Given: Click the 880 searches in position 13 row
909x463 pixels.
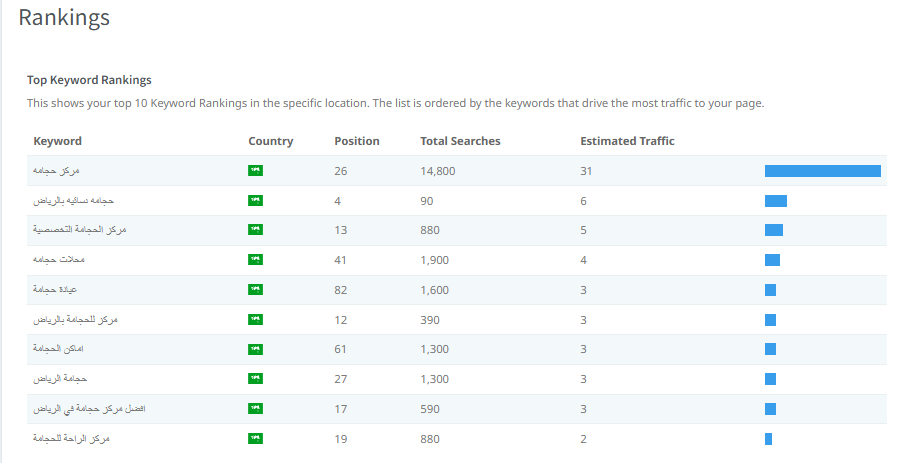Looking at the screenshot, I should pos(430,230).
